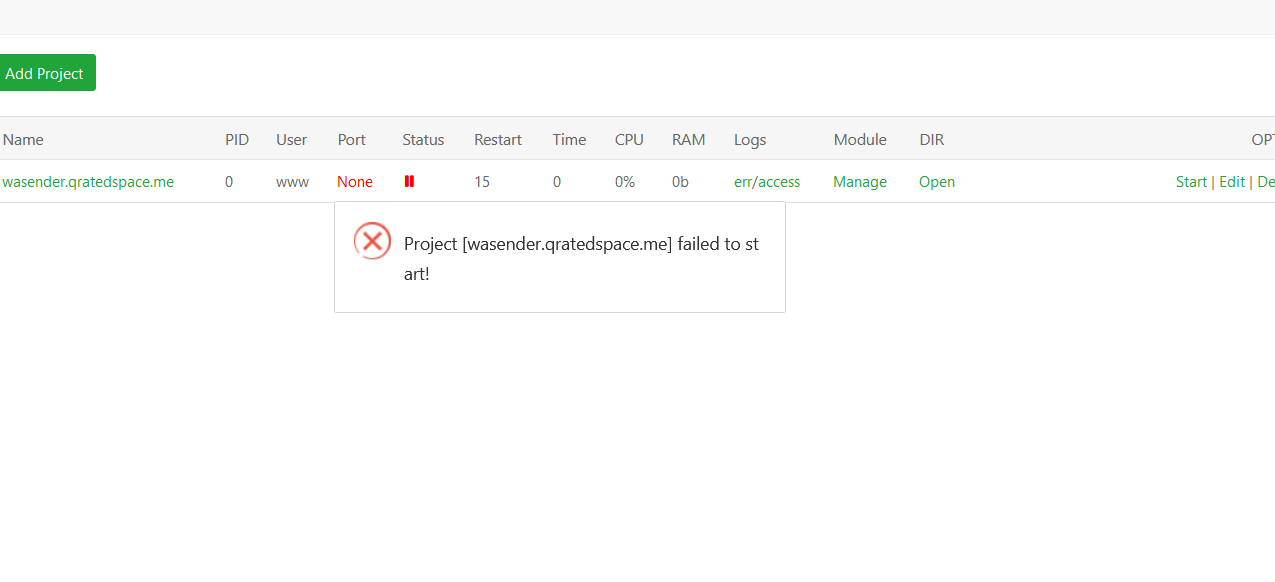
Task: Click the Name column header
Action: point(23,140)
